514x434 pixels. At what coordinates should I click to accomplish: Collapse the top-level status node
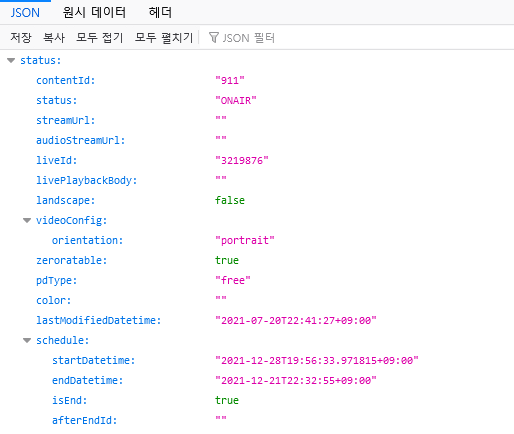click(x=11, y=60)
